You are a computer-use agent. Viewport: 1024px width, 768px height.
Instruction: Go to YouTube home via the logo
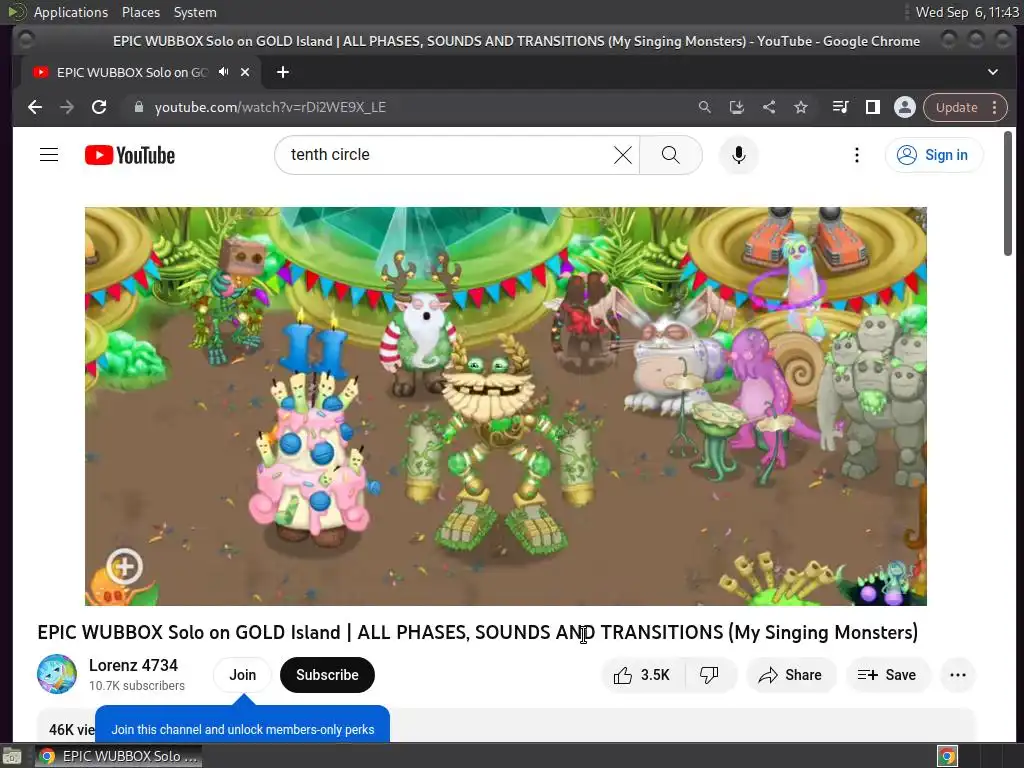pyautogui.click(x=130, y=155)
